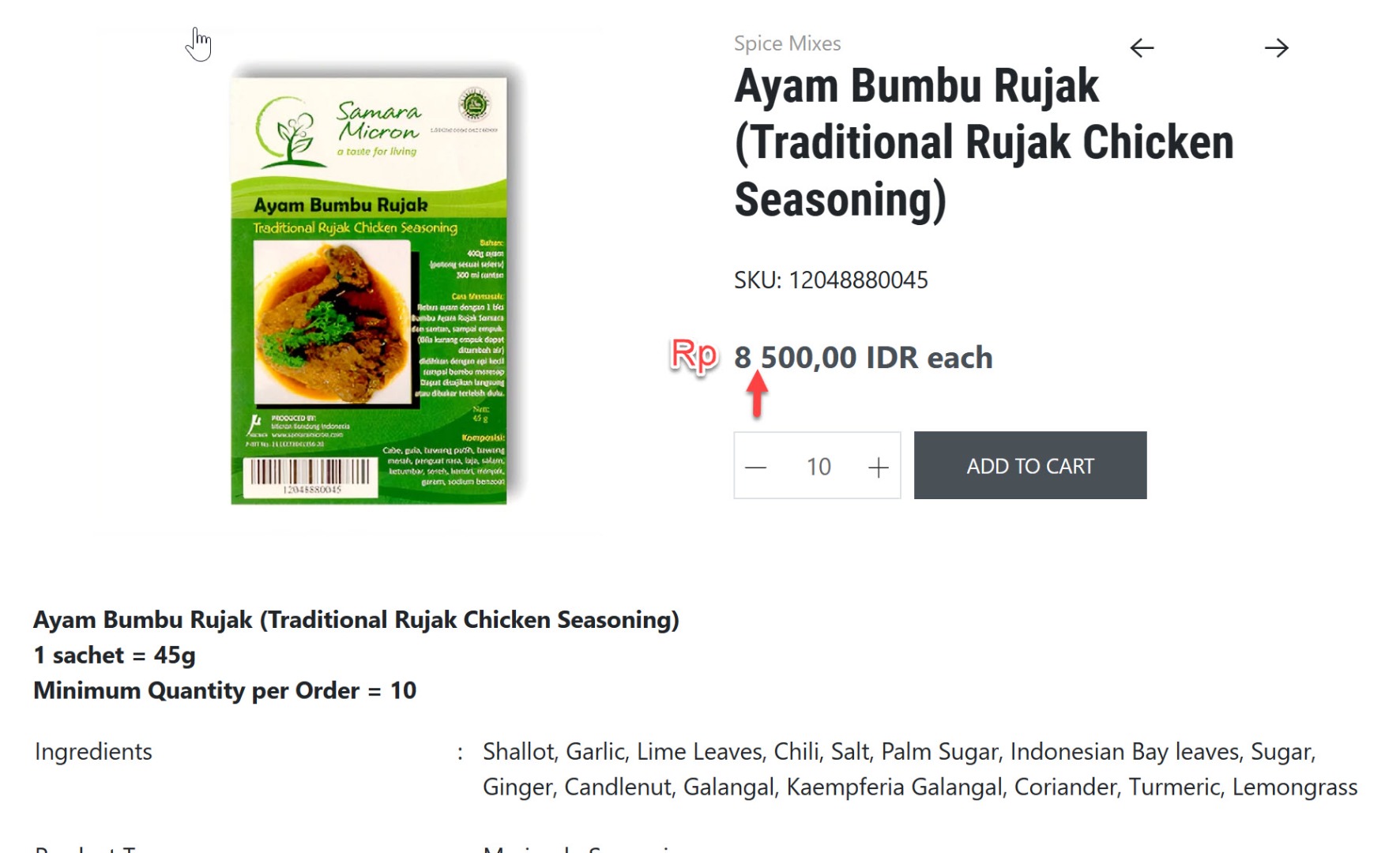Screen dimensions: 1400x853
Task: Click the chicken dish photo on package
Action: 332,322
